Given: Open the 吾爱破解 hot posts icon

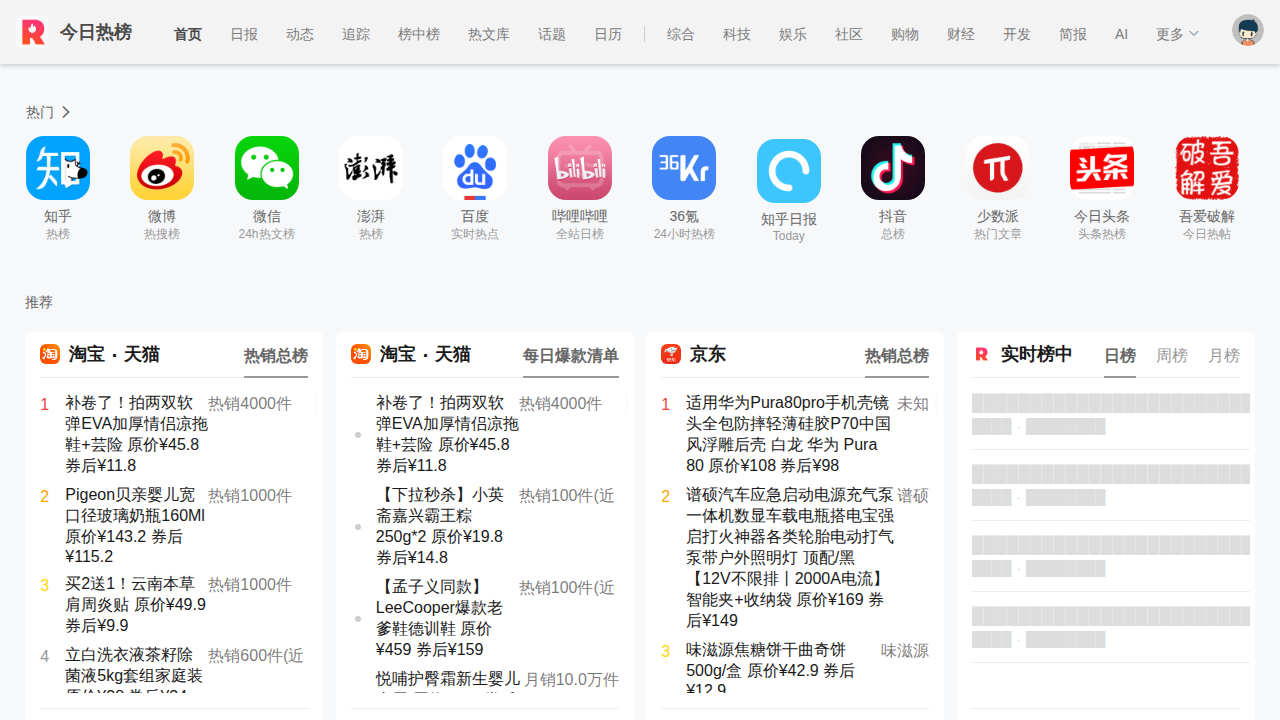Looking at the screenshot, I should click(x=1207, y=168).
